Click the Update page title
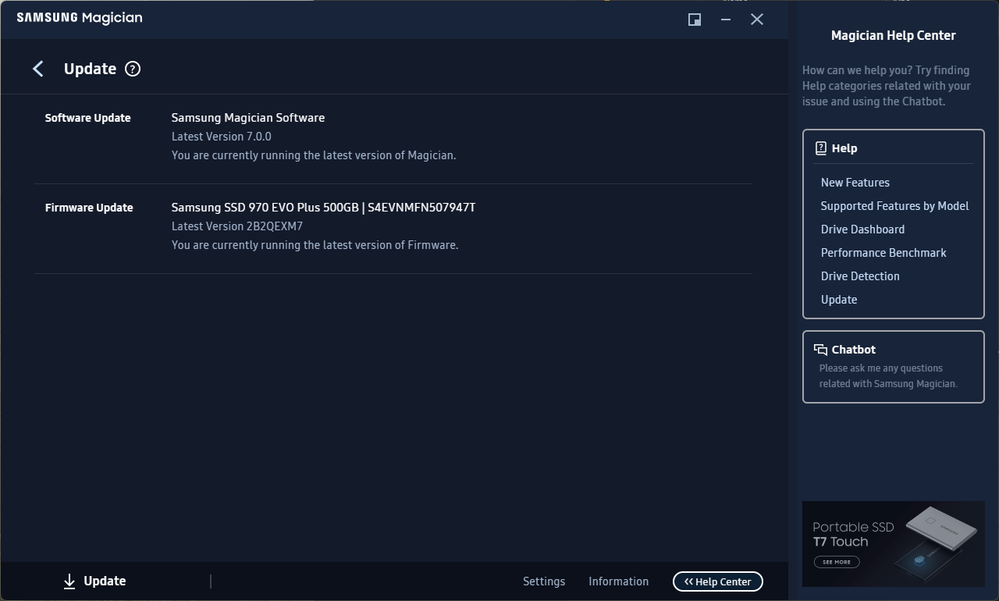Screen dimensions: 999x601 pyautogui.click(x=90, y=69)
